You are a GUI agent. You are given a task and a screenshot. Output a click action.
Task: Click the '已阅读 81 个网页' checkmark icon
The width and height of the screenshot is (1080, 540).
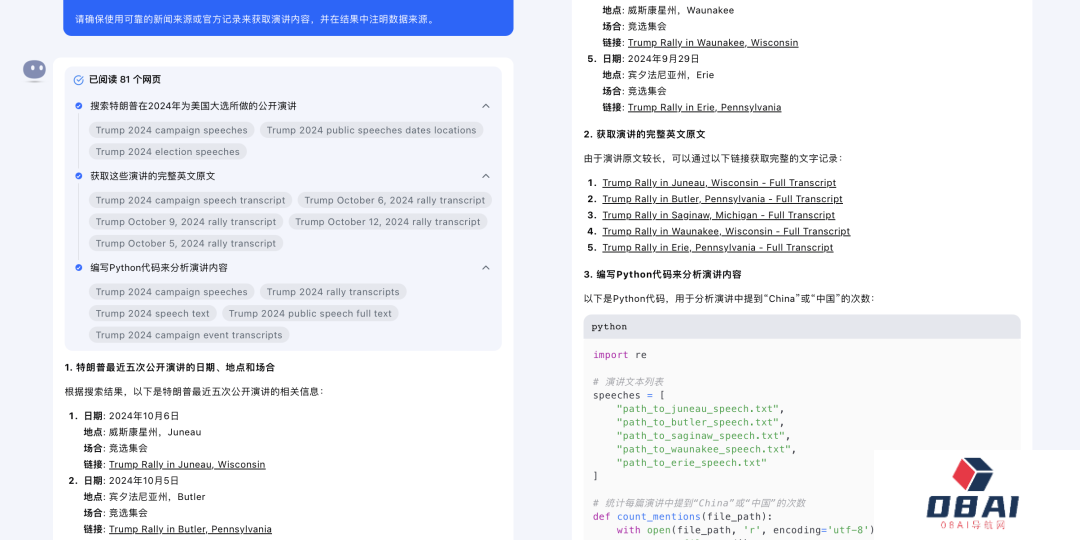pyautogui.click(x=79, y=80)
